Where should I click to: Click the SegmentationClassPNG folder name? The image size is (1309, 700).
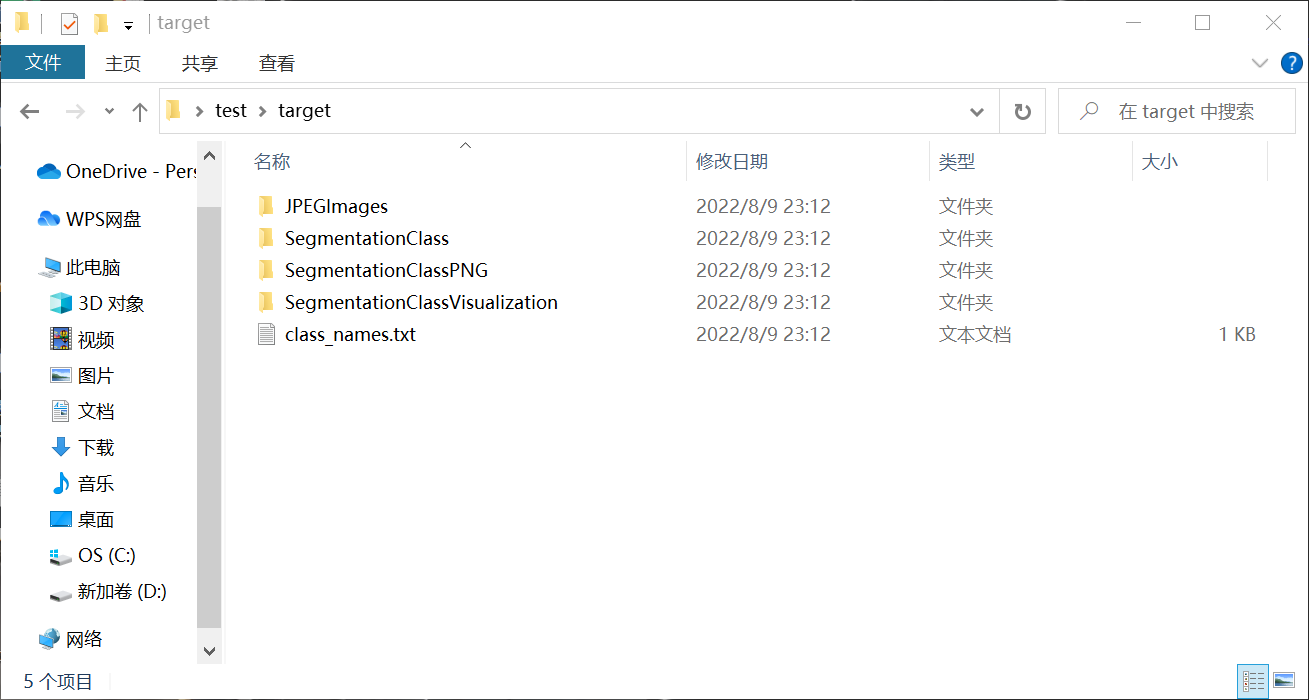pyautogui.click(x=386, y=271)
